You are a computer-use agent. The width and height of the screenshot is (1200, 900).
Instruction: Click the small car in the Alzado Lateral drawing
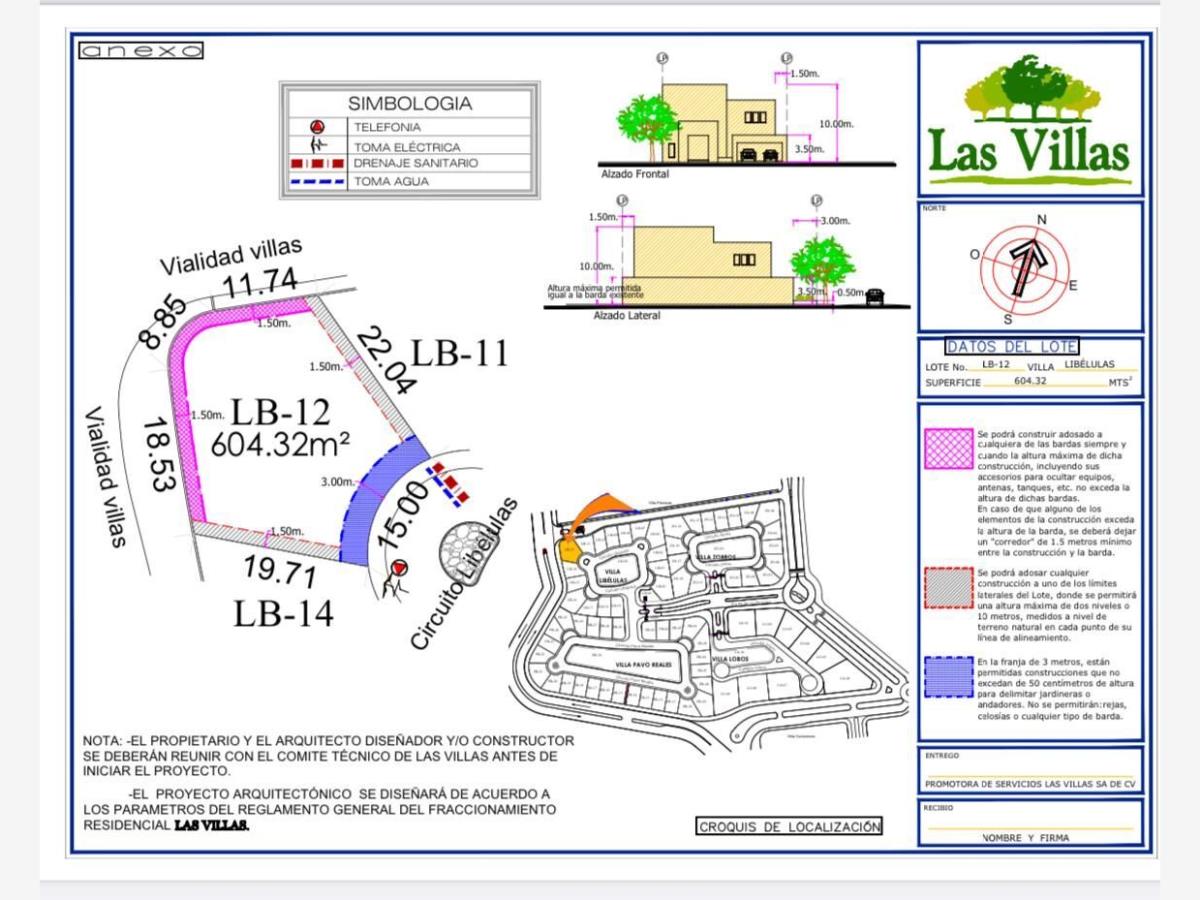(x=876, y=297)
